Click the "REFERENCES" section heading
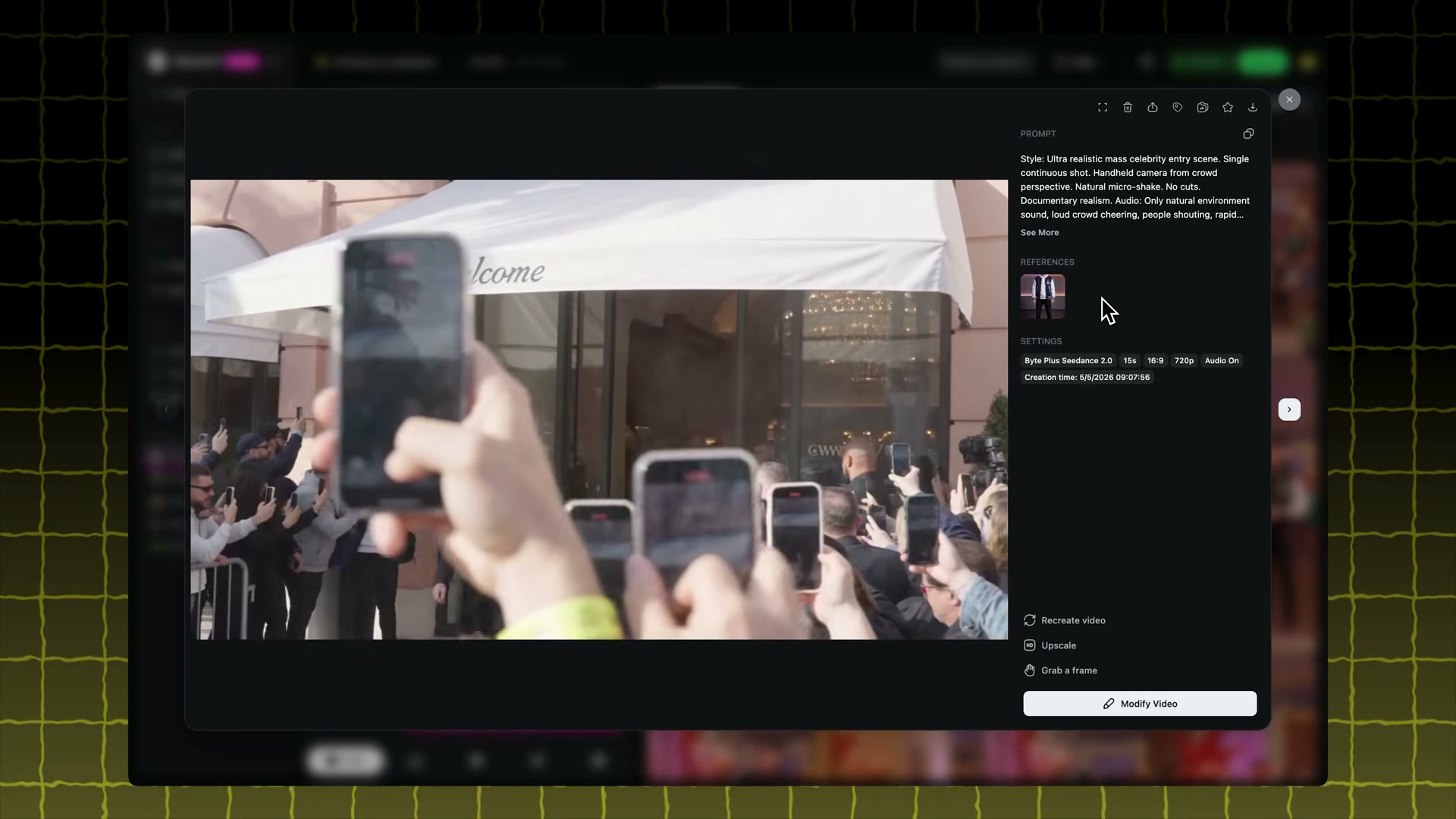Screen dimensions: 1456x819 1047,262
